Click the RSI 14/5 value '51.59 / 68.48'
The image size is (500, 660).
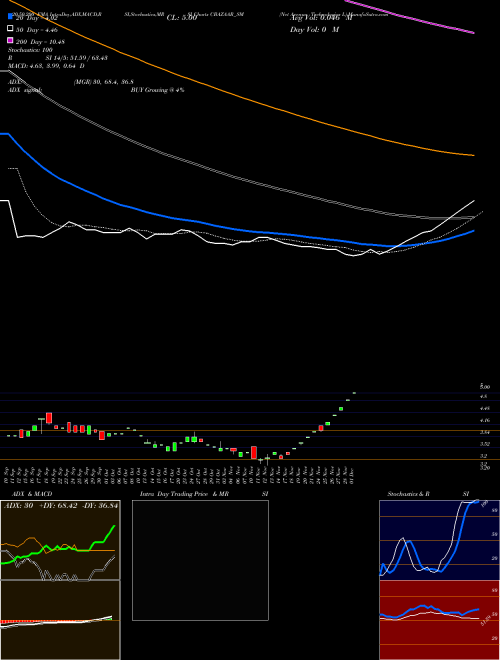(87, 58)
